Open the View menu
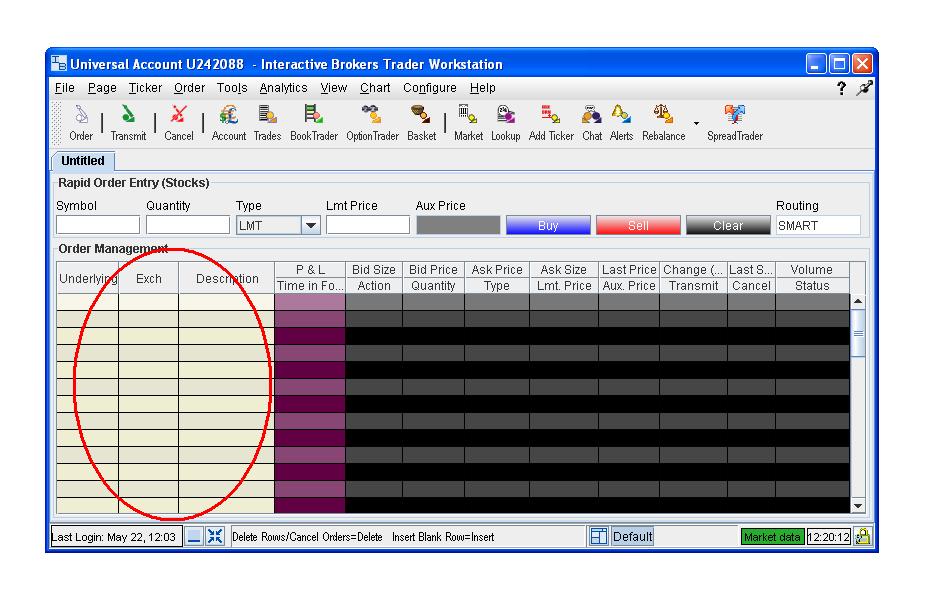Screen dimensions: 939x614 [x=334, y=88]
